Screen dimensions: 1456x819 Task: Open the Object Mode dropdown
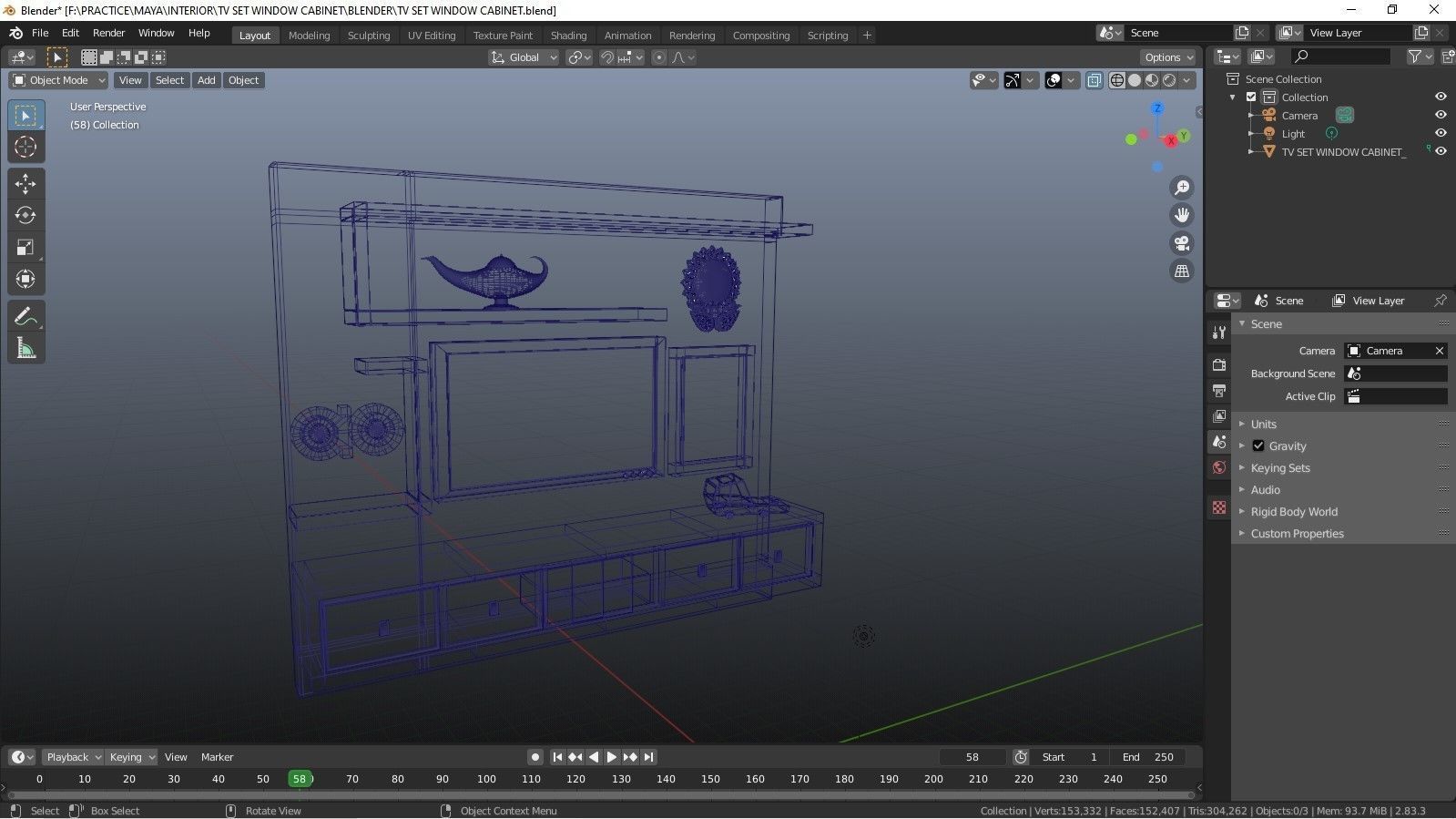58,80
